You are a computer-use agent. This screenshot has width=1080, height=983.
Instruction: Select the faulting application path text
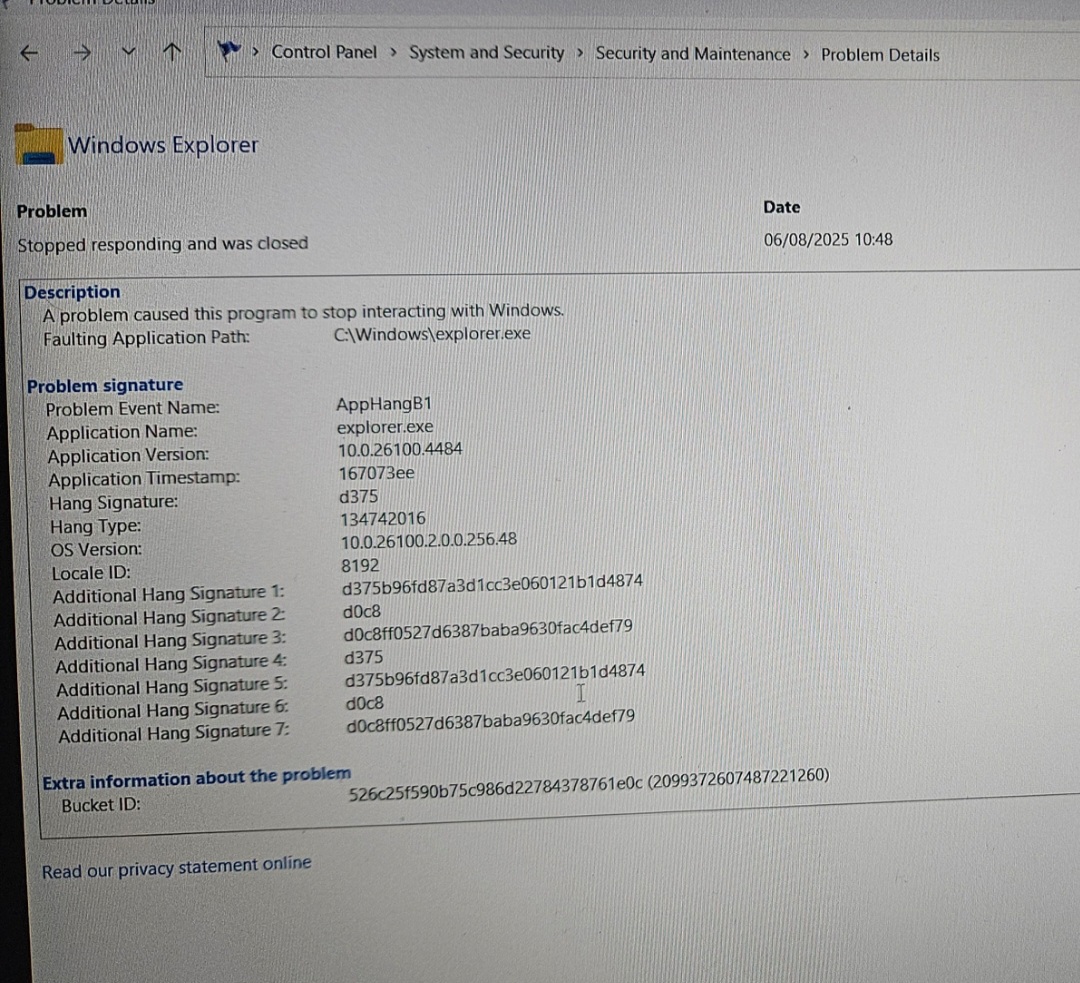[x=430, y=333]
